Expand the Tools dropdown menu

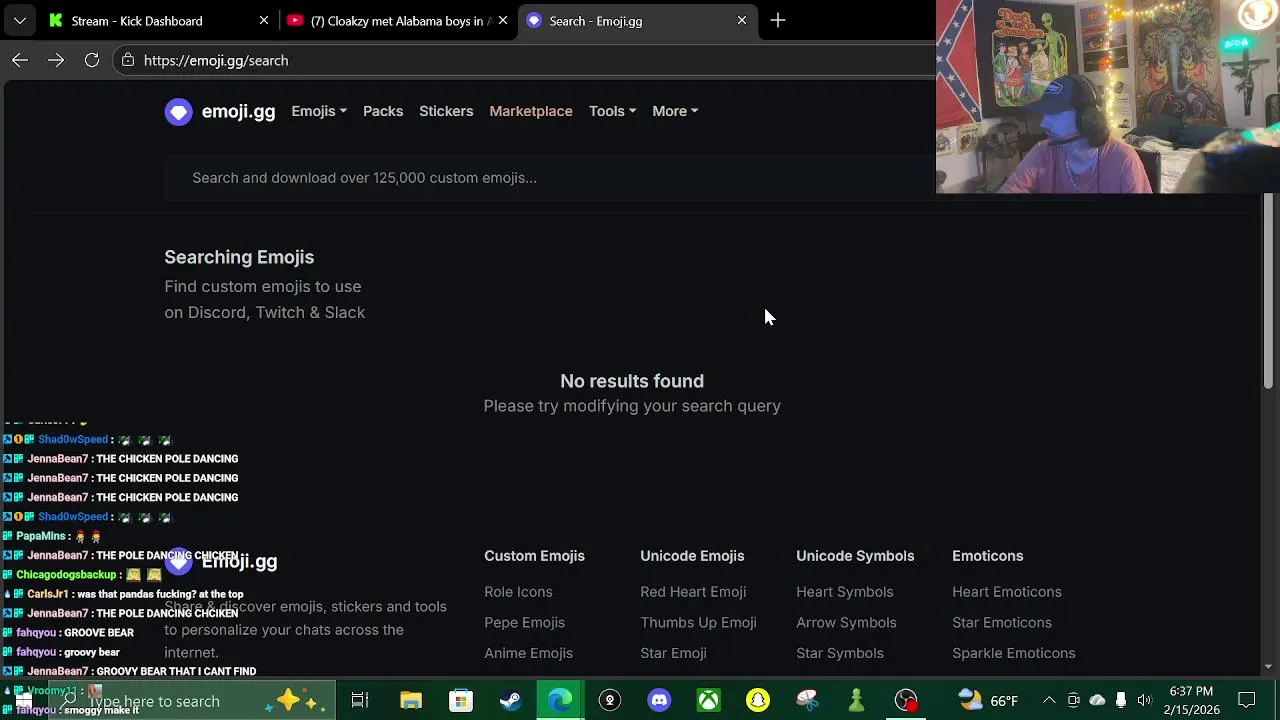pyautogui.click(x=612, y=111)
